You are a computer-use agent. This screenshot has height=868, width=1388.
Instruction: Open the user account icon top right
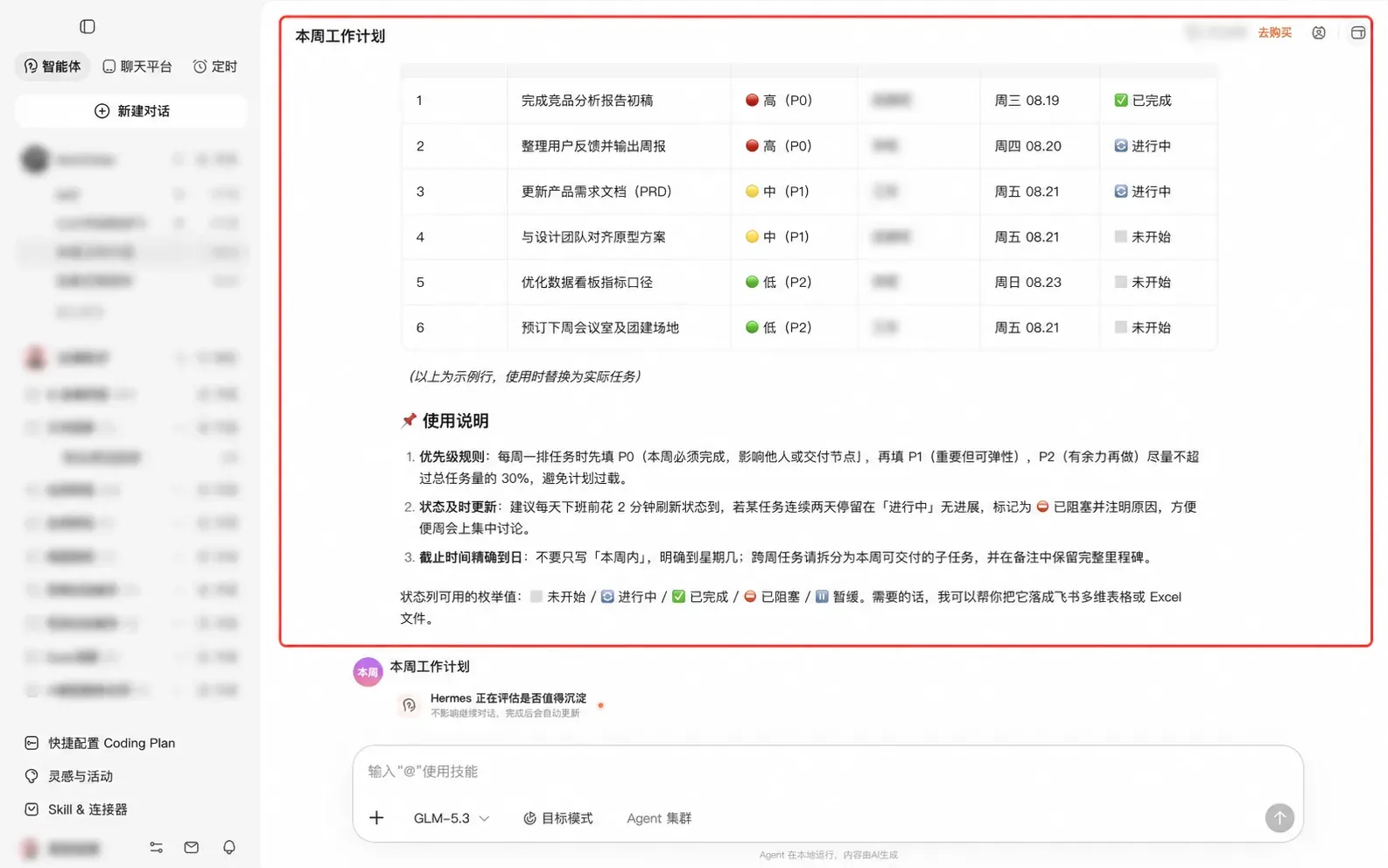[x=1319, y=32]
